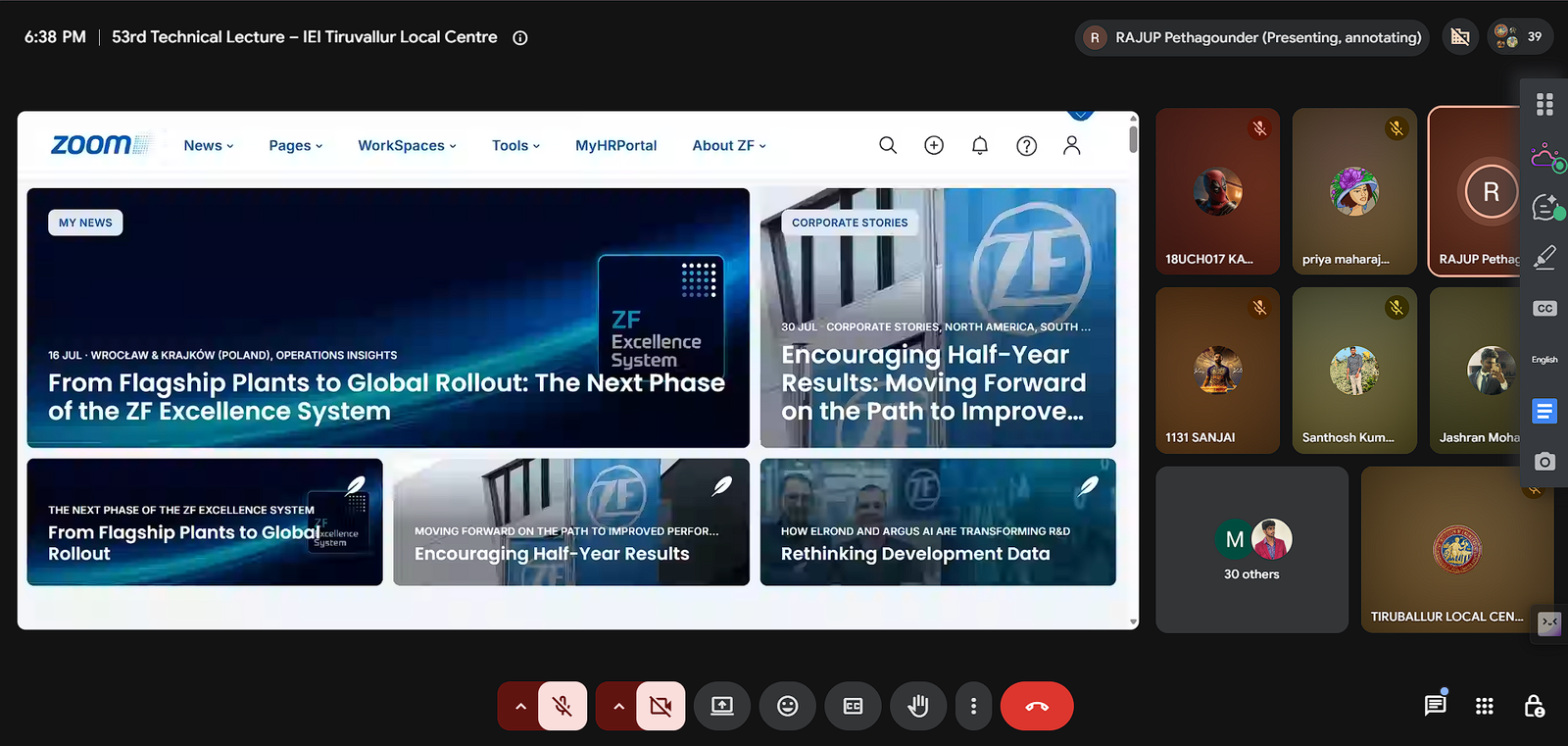Open the Encouraging Half-Year Results small card
1568x746 pixels.
pos(571,522)
